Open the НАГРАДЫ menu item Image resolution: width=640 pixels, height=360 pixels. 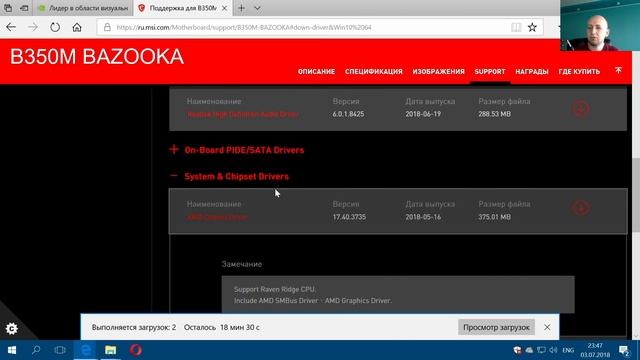(532, 71)
